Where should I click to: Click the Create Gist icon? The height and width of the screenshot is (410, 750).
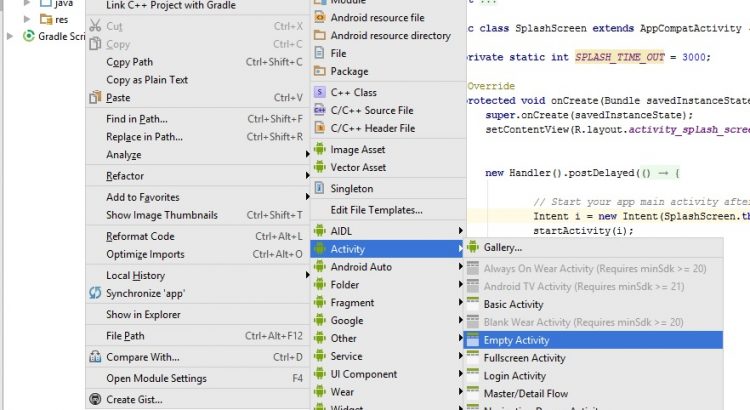pos(95,400)
